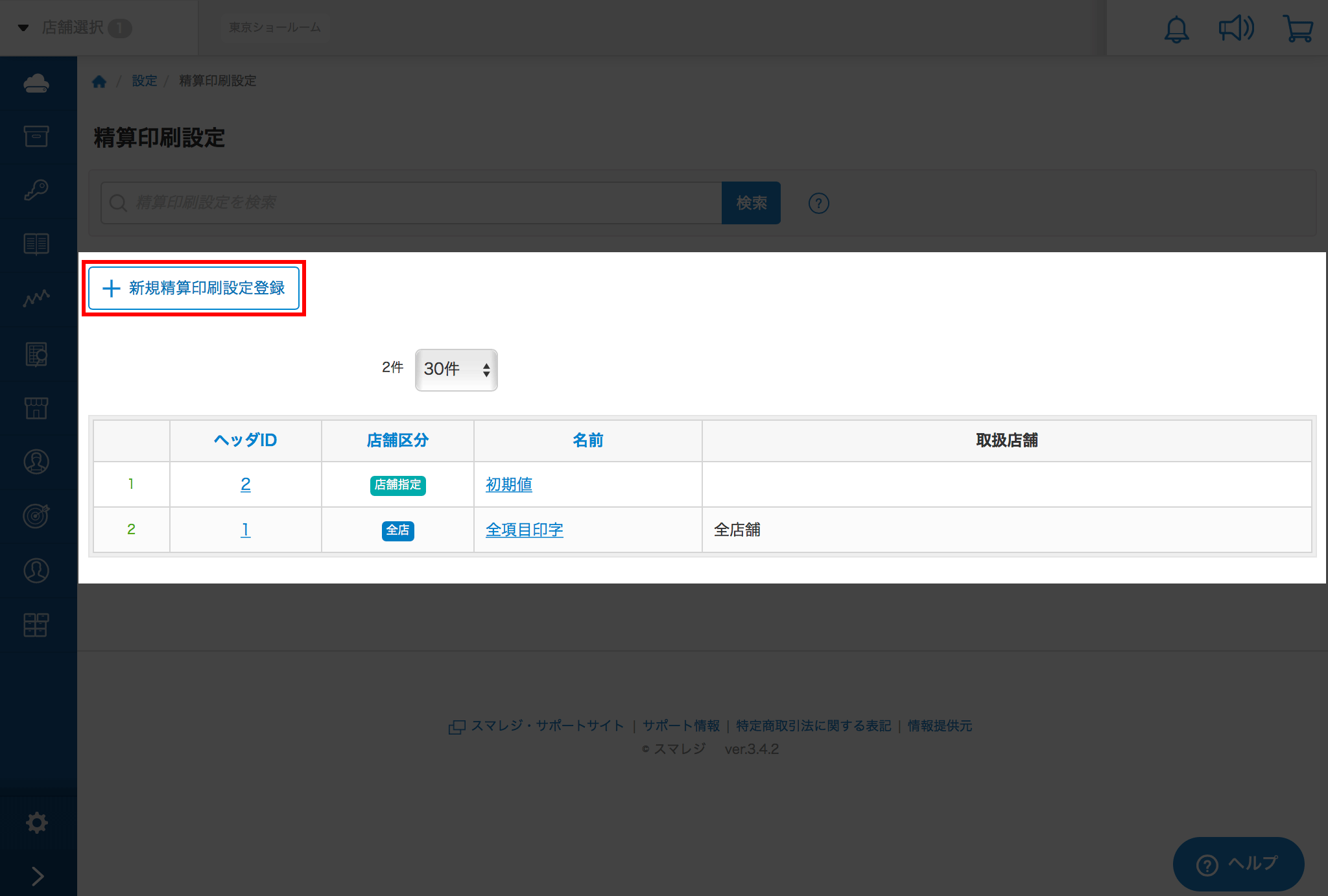The height and width of the screenshot is (896, 1328).
Task: Click the 設定 breadcrumb link
Action: pyautogui.click(x=144, y=81)
